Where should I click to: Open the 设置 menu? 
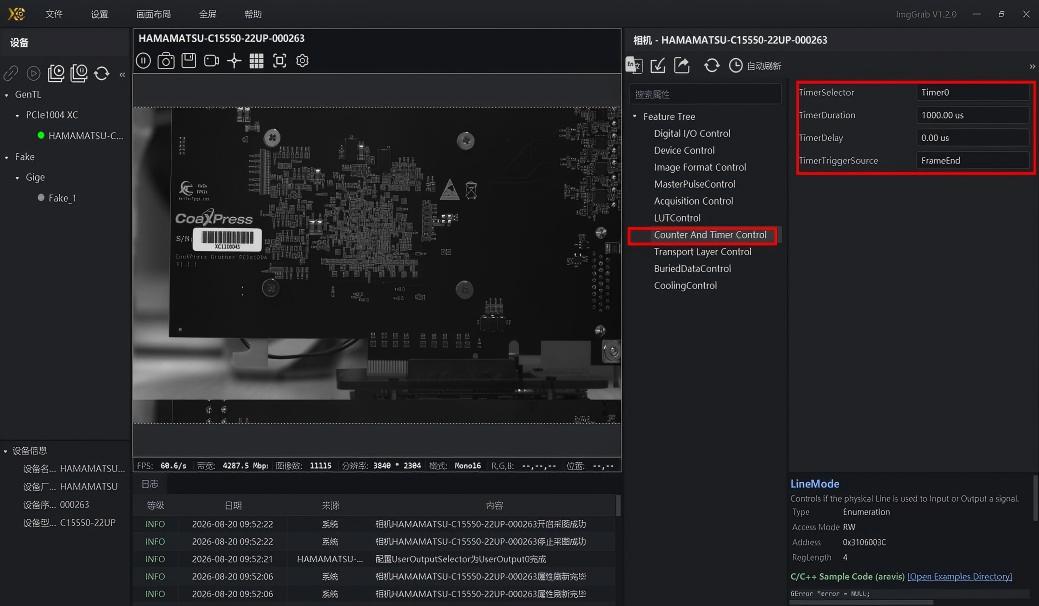(99, 14)
